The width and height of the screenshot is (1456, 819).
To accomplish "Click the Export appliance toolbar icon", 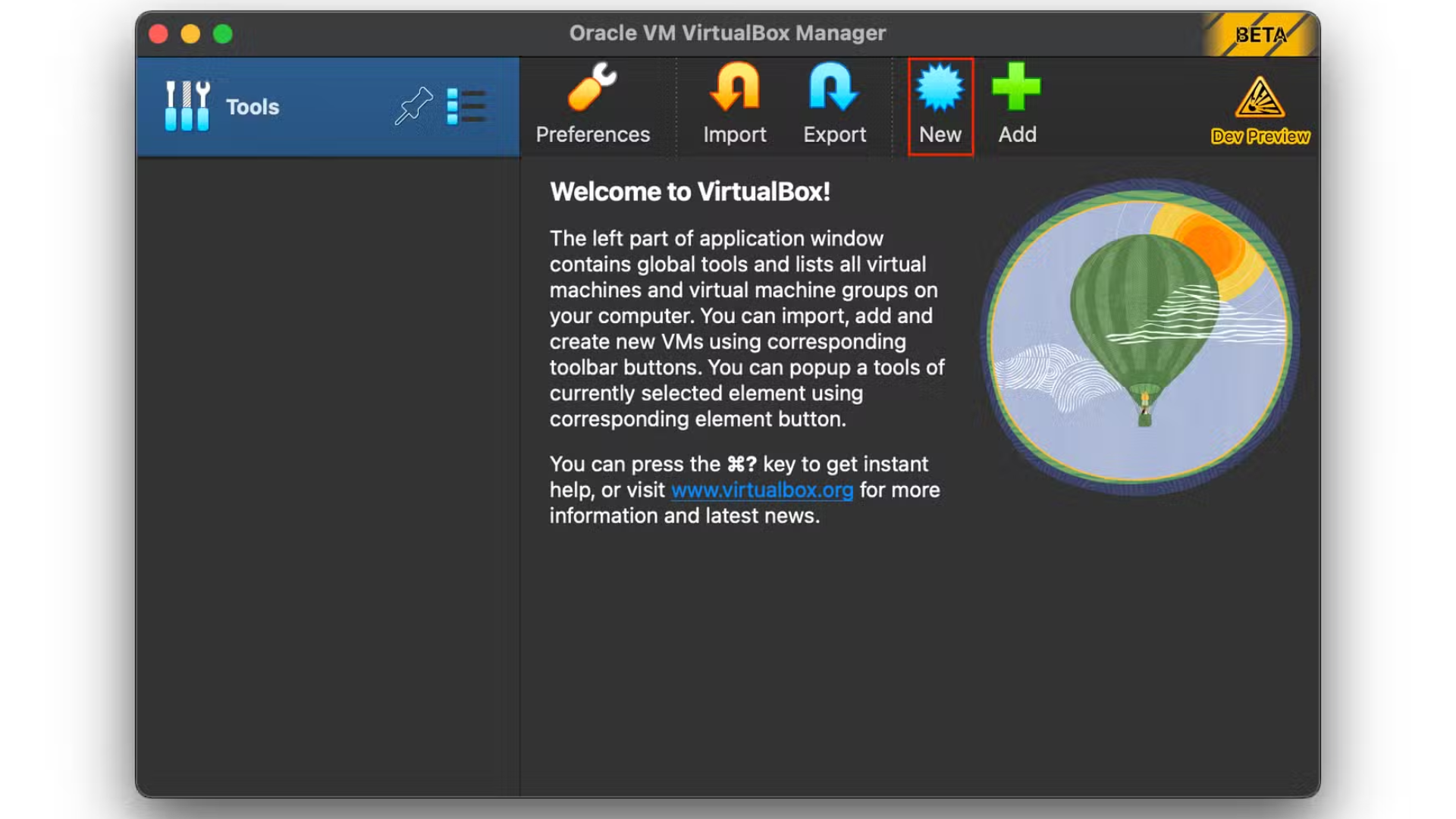I will [834, 105].
